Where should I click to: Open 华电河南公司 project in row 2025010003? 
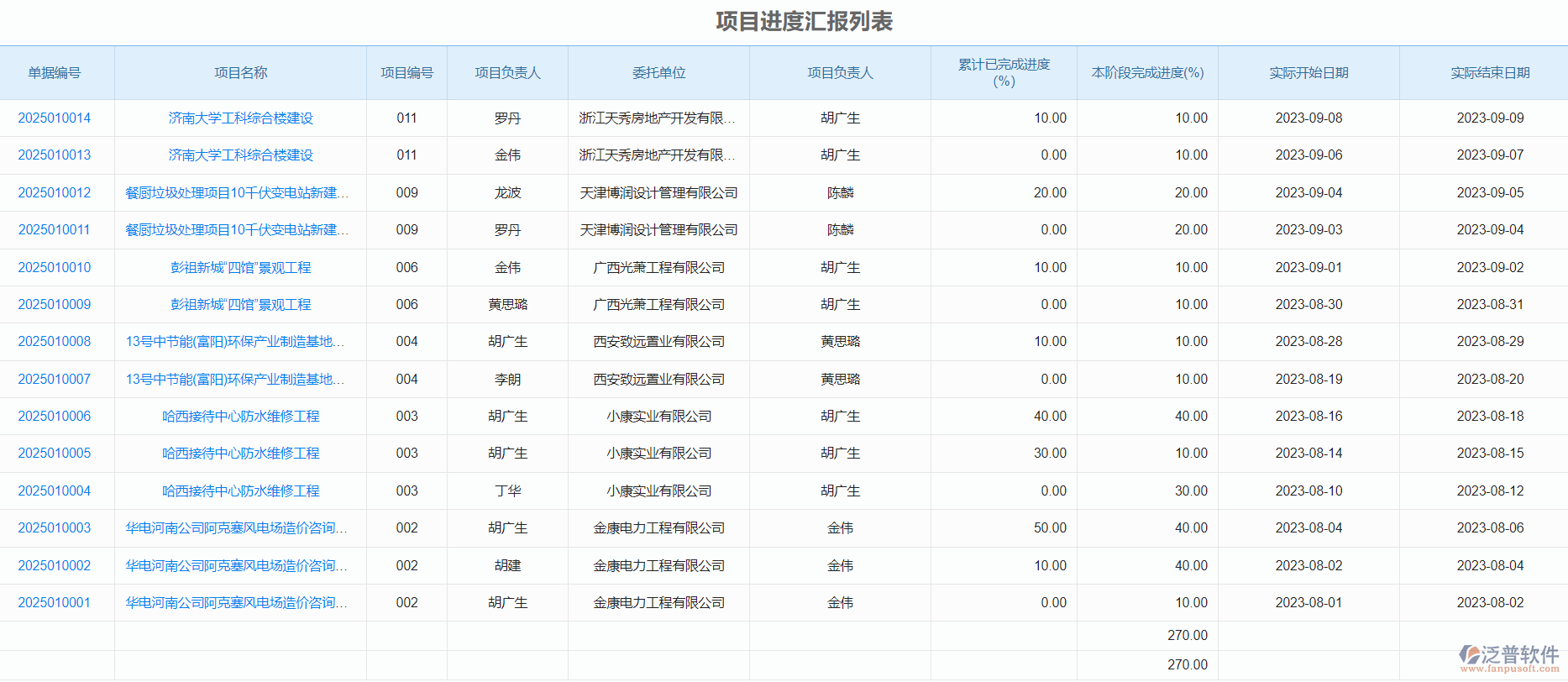coord(236,528)
